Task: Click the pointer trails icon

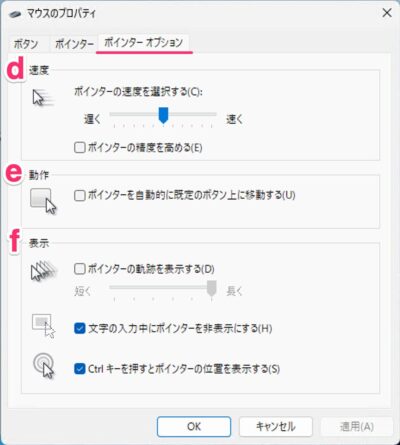Action: tap(44, 270)
